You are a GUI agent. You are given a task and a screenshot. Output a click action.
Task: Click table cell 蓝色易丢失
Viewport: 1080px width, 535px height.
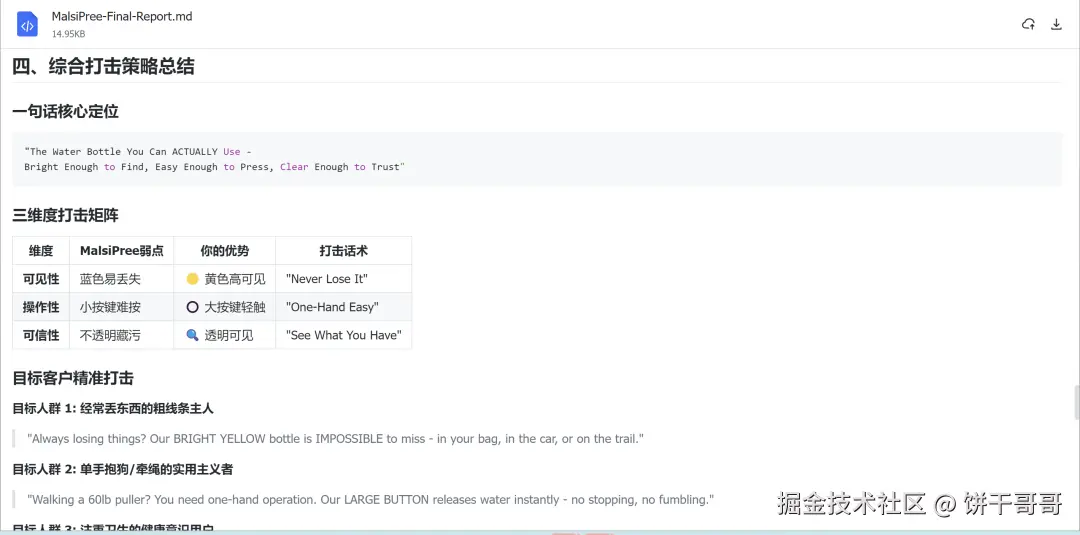coord(122,279)
